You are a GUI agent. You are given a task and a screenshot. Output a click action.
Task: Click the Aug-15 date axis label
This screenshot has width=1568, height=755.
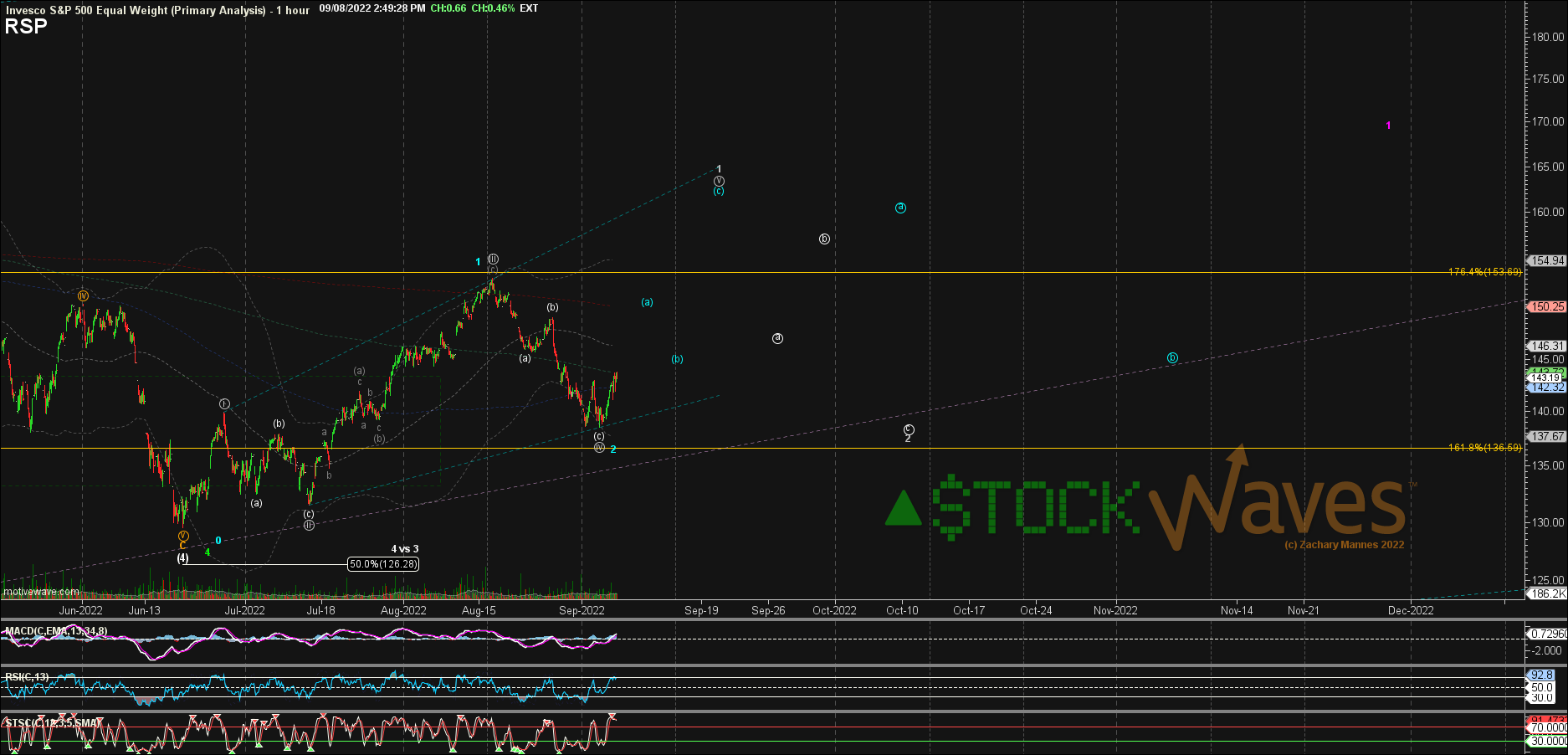click(479, 610)
